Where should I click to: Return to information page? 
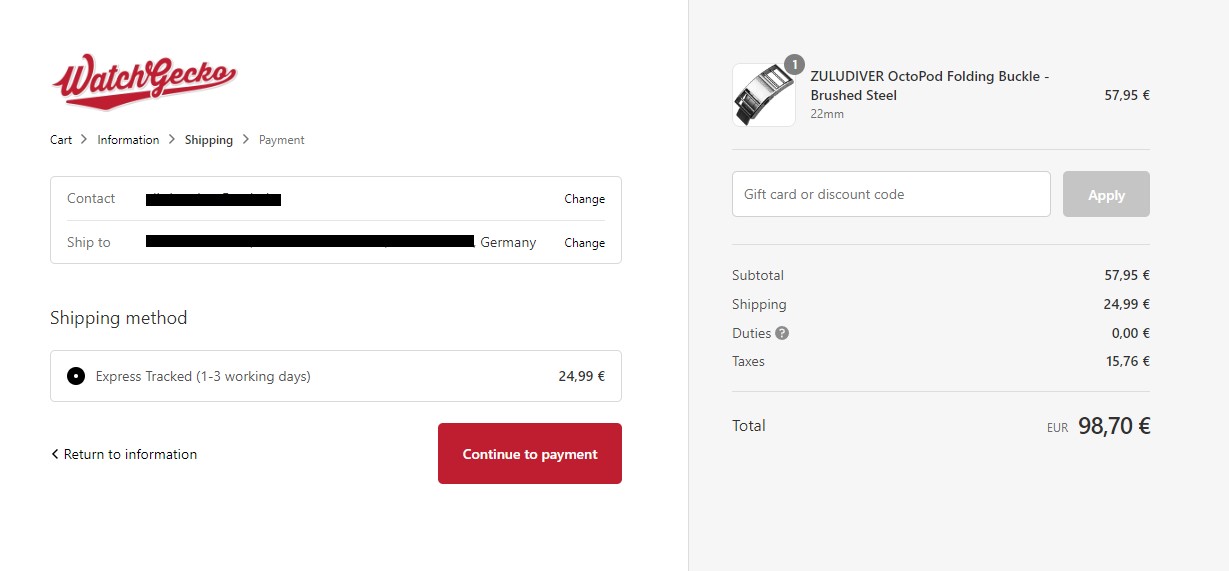[x=124, y=454]
